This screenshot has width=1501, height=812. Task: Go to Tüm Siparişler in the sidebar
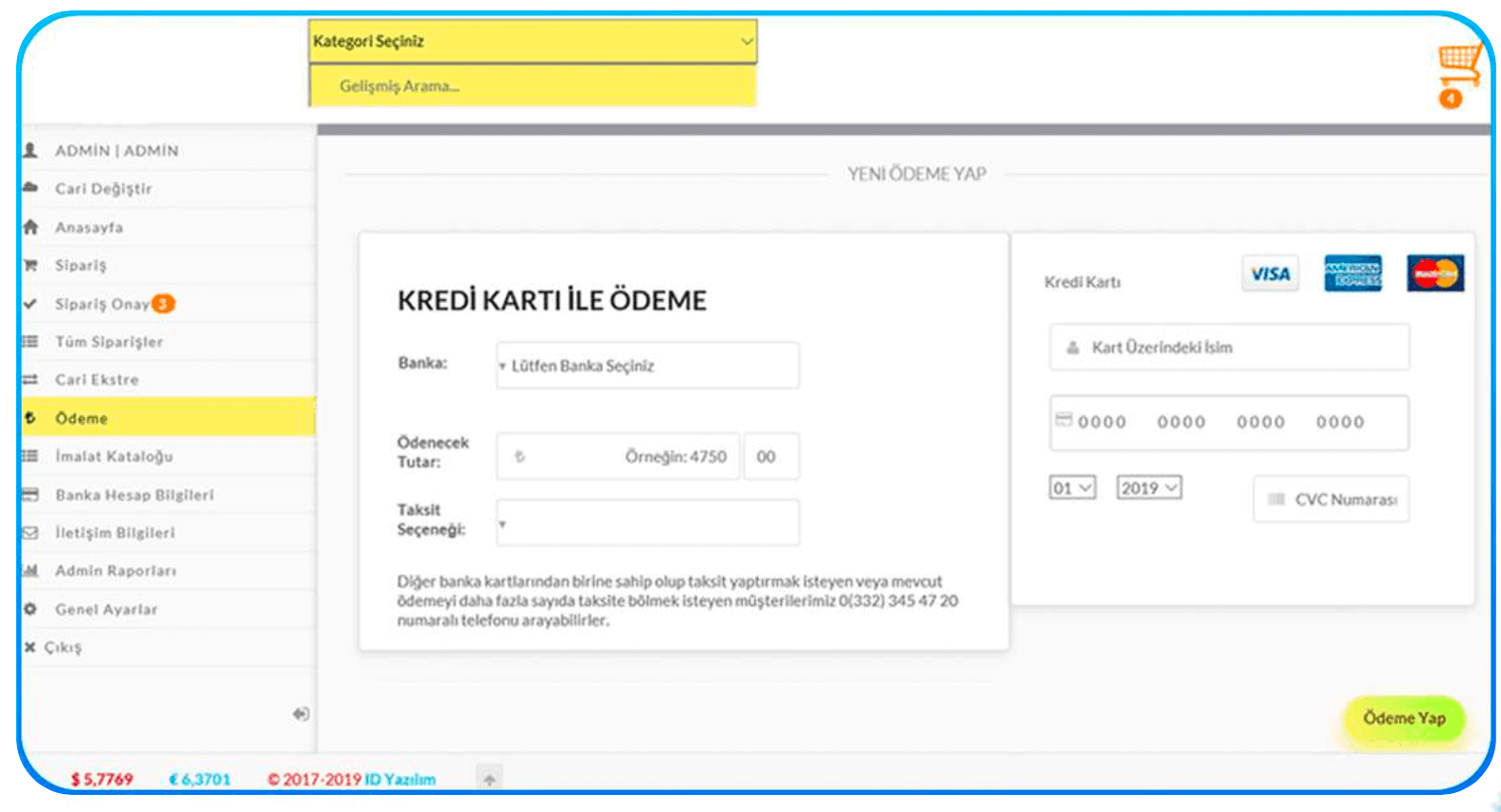[168, 342]
